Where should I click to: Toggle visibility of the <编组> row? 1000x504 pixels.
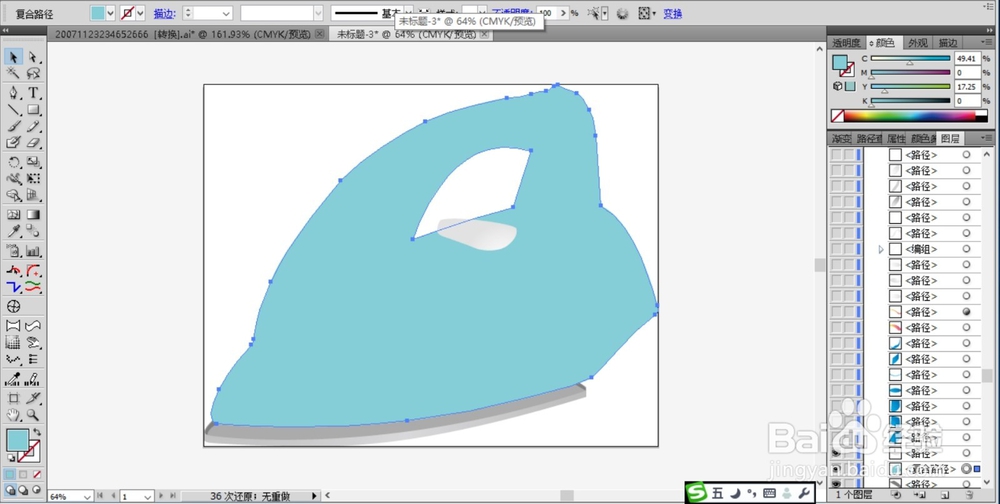point(836,249)
